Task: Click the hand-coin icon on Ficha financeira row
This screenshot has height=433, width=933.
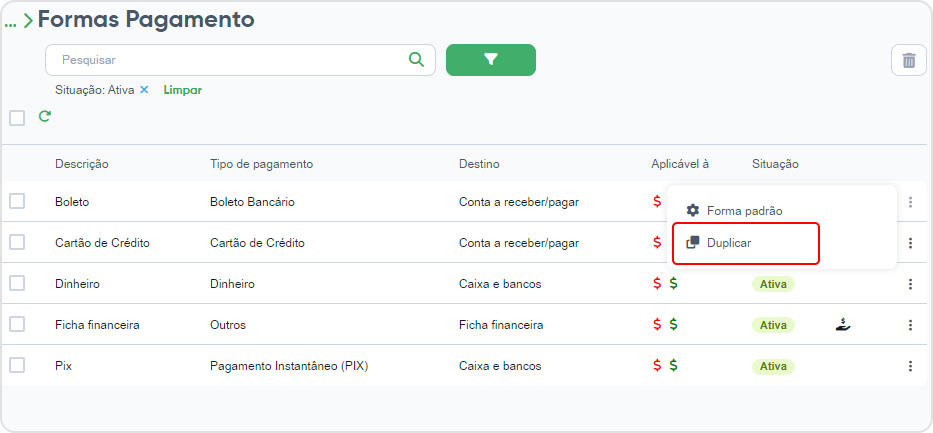Action: click(x=843, y=325)
